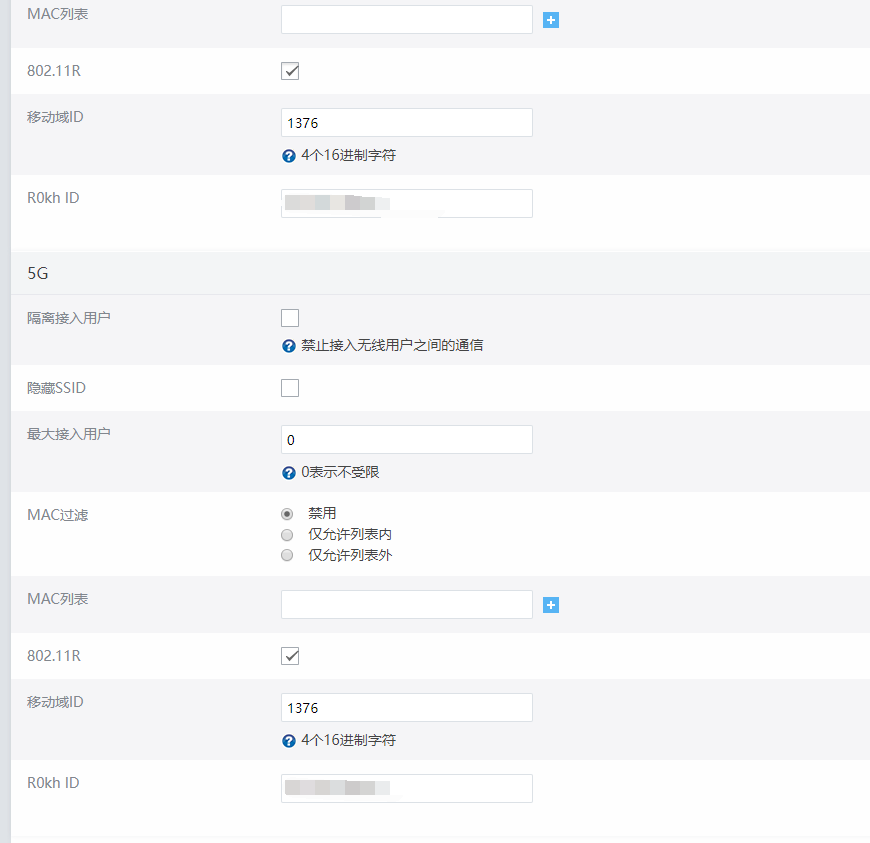Tick the 隐藏SSID checkbox
The width and height of the screenshot is (870, 843).
(x=290, y=388)
